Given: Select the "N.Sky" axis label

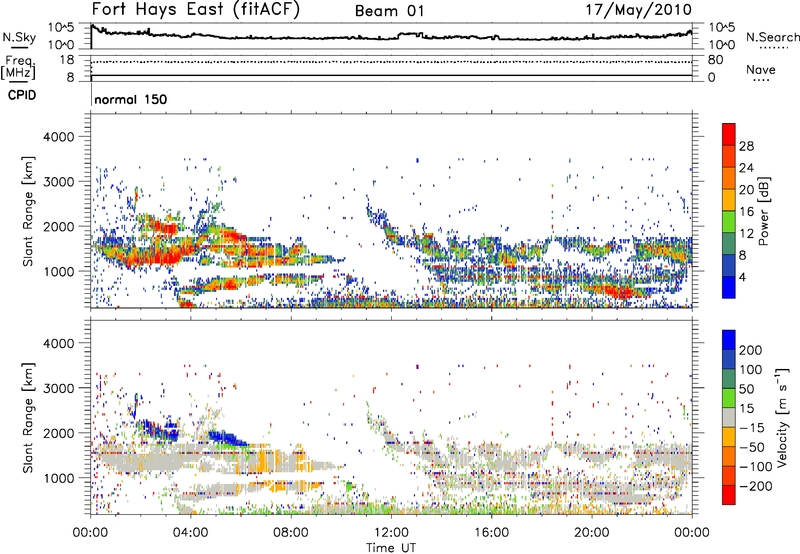Looking at the screenshot, I should 19,37.
